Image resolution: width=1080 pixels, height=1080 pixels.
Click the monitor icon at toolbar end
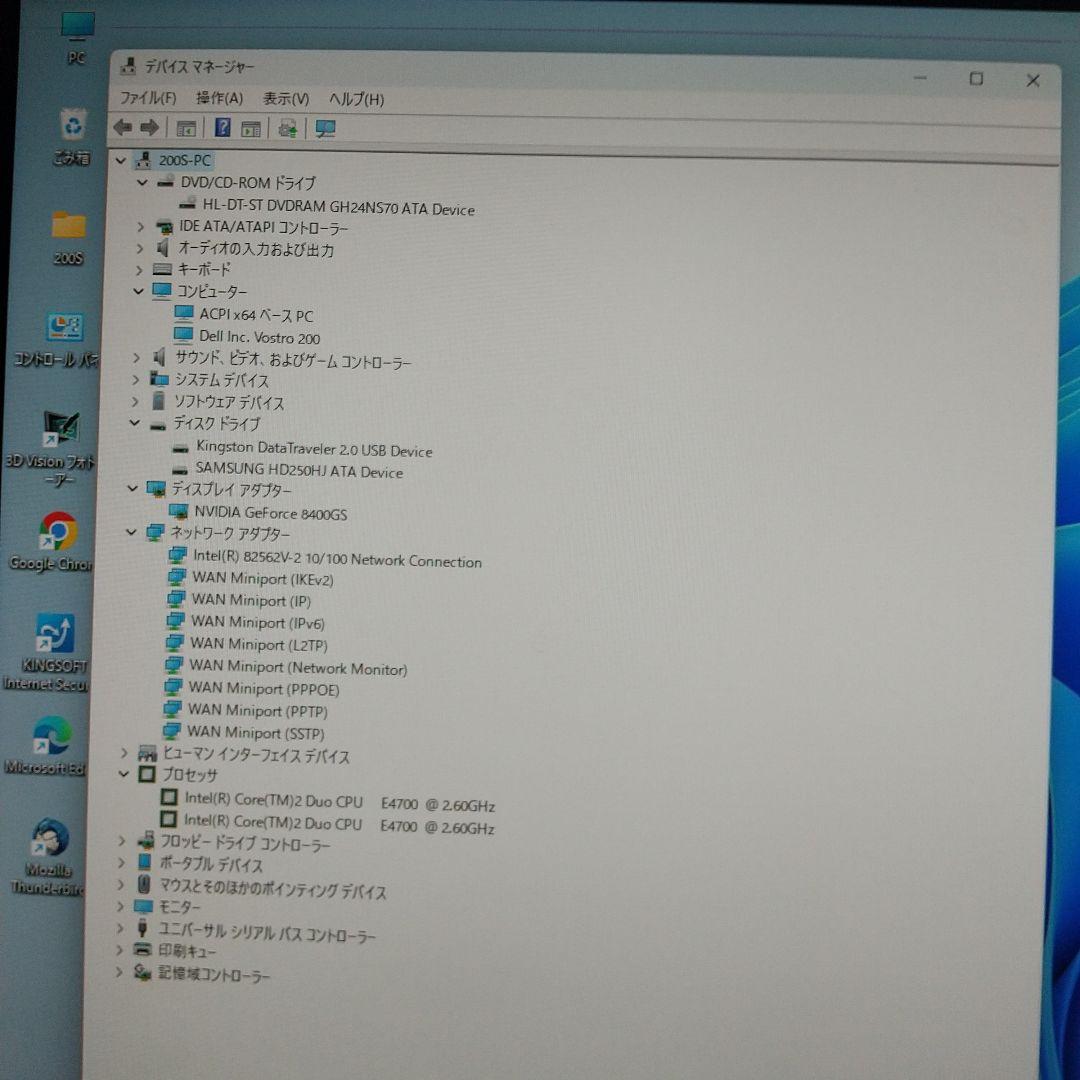pyautogui.click(x=323, y=127)
